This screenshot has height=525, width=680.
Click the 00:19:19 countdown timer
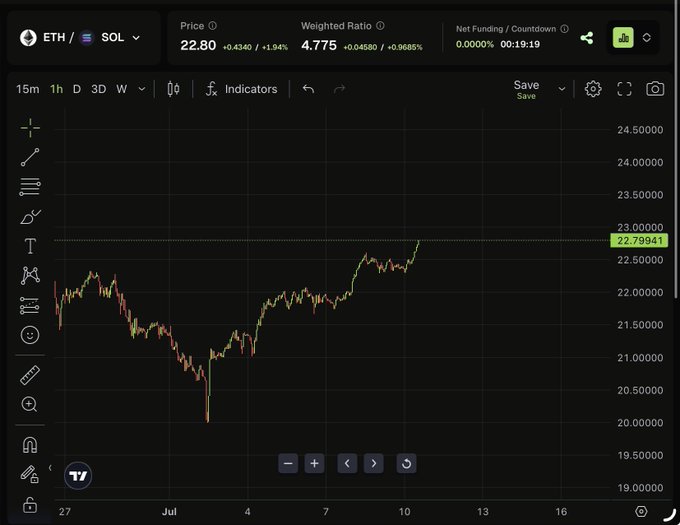(x=520, y=44)
